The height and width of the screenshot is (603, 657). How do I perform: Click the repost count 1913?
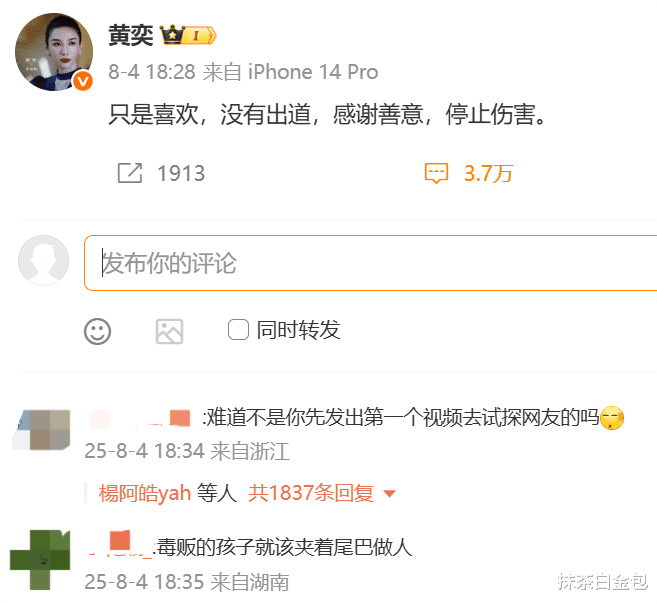click(181, 173)
